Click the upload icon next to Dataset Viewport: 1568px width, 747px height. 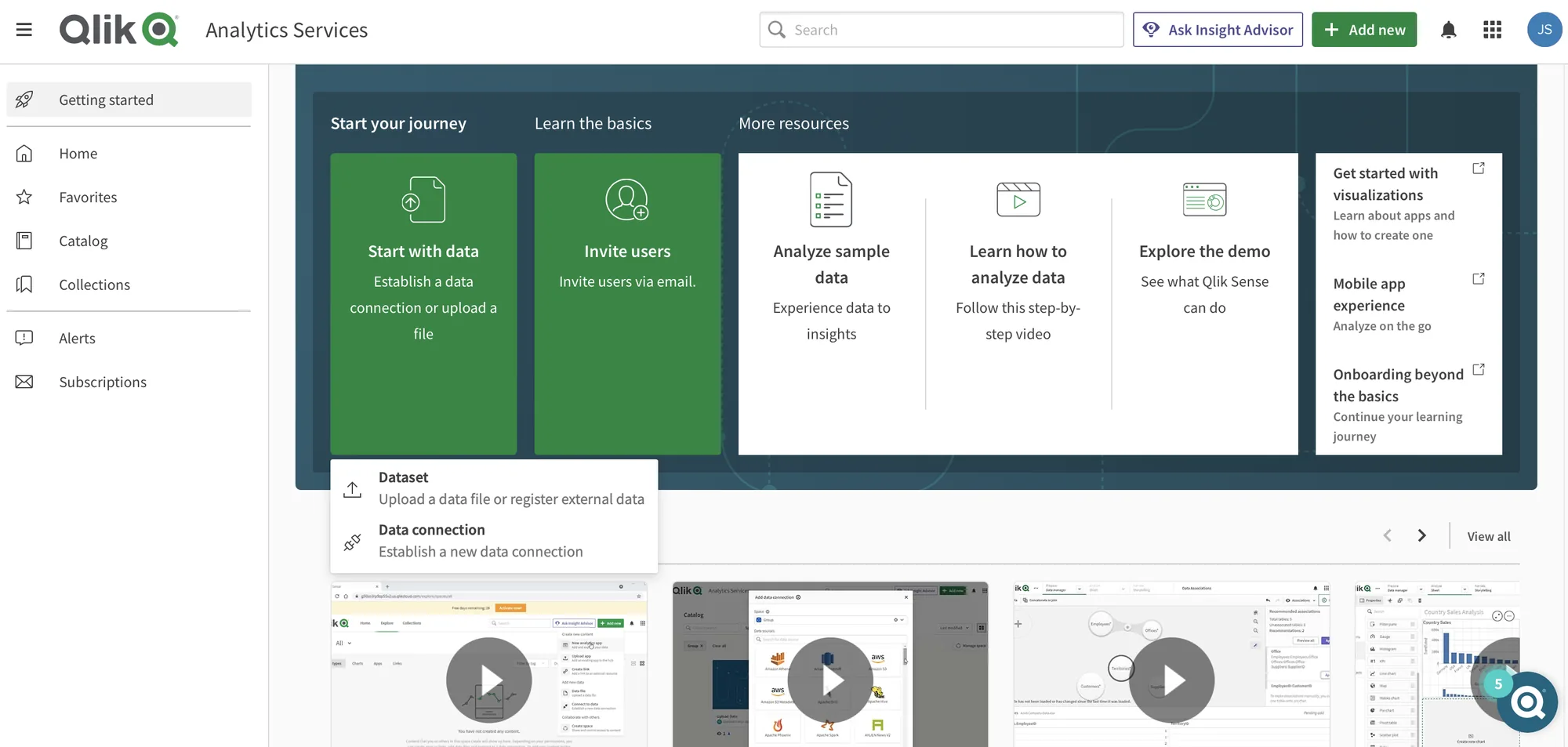353,489
